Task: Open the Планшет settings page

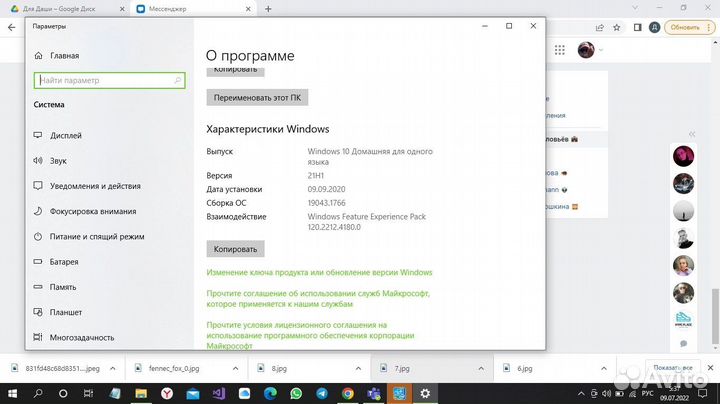Action: click(58, 312)
